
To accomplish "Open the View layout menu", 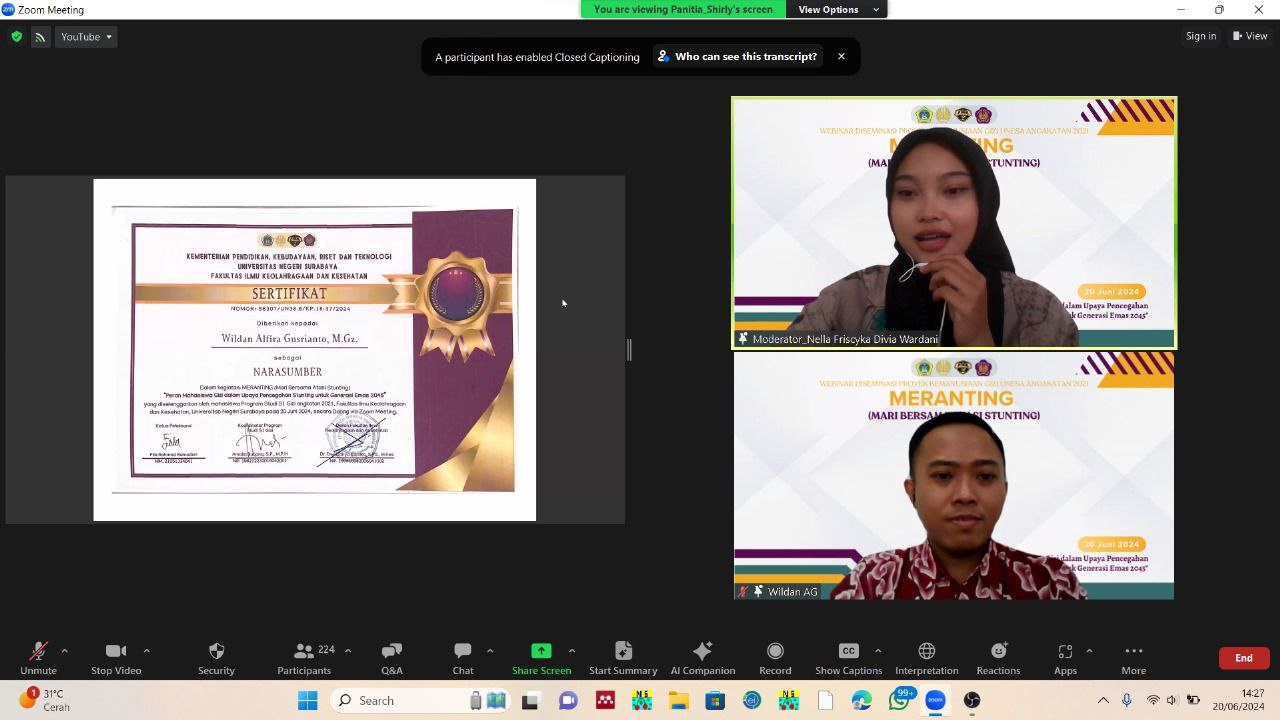I will click(x=1250, y=36).
